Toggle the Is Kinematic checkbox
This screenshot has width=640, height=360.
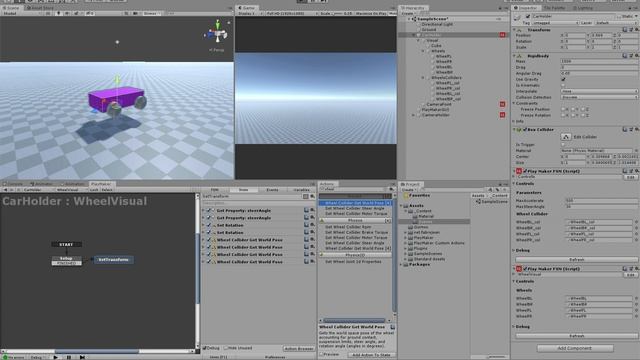coord(563,85)
